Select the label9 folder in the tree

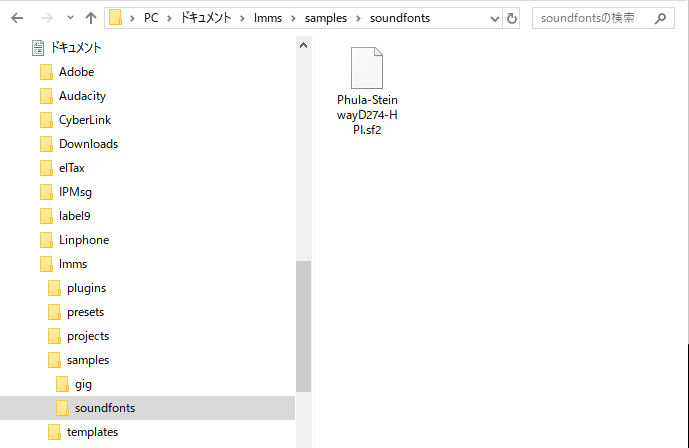click(x=74, y=216)
